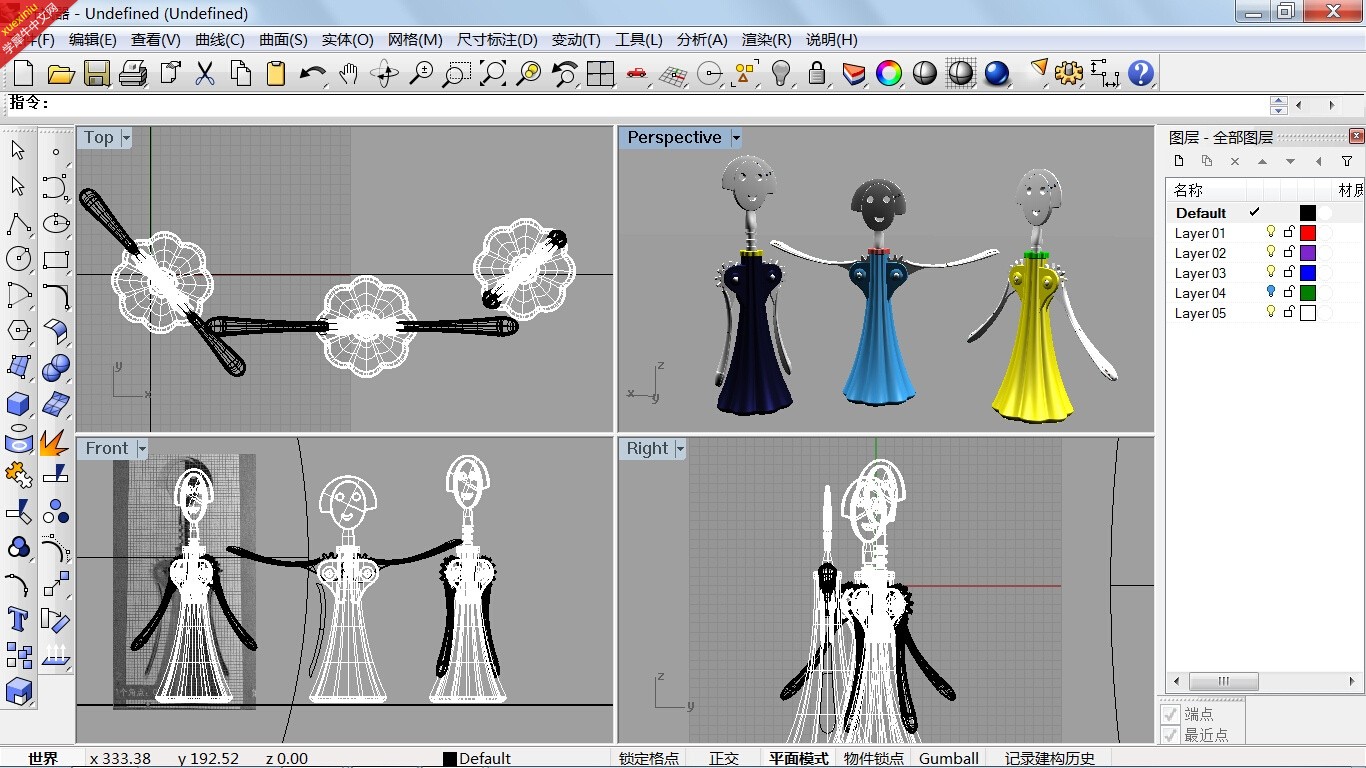Viewport: 1366px width, 768px height.
Task: Open the 实体(O) menu
Action: pos(347,40)
